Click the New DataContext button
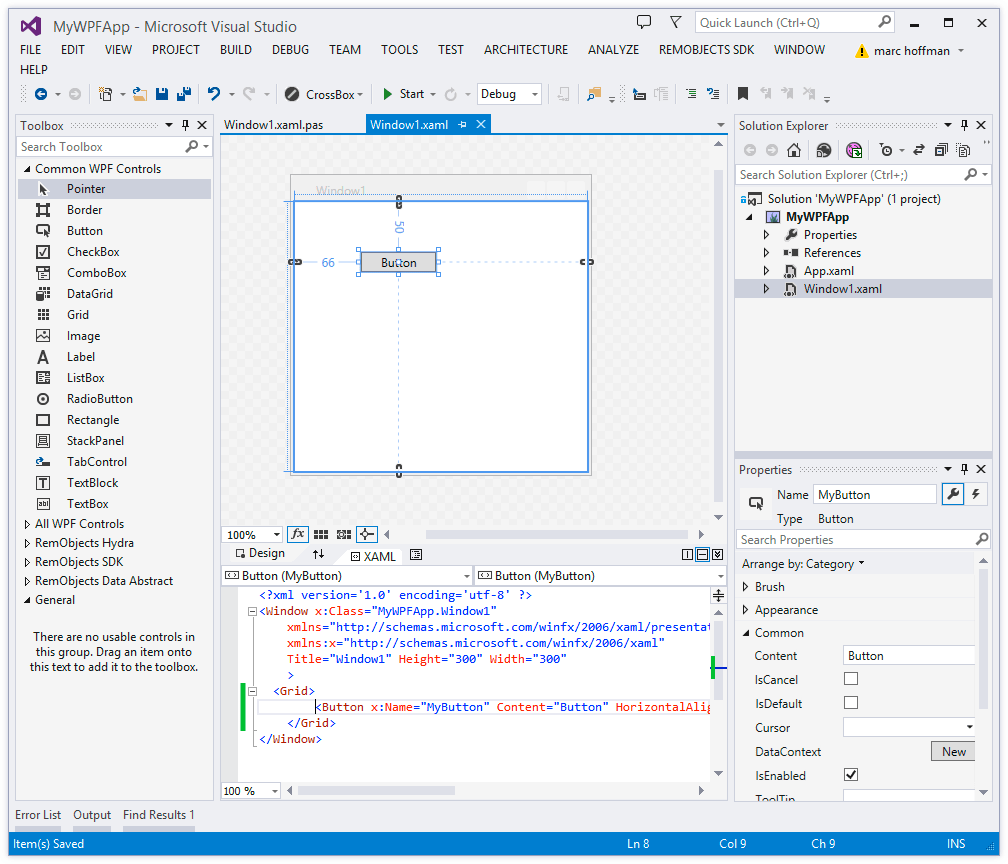Viewport: 1008px width, 864px height. click(x=953, y=752)
